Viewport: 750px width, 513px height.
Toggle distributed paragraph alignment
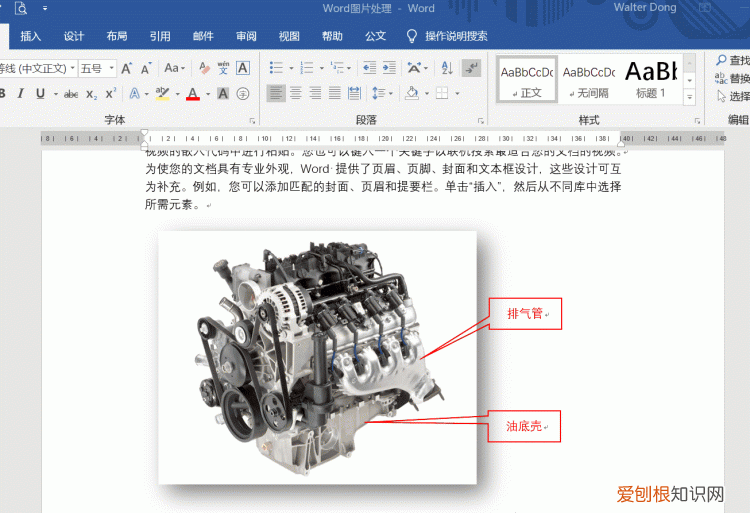pyautogui.click(x=354, y=93)
